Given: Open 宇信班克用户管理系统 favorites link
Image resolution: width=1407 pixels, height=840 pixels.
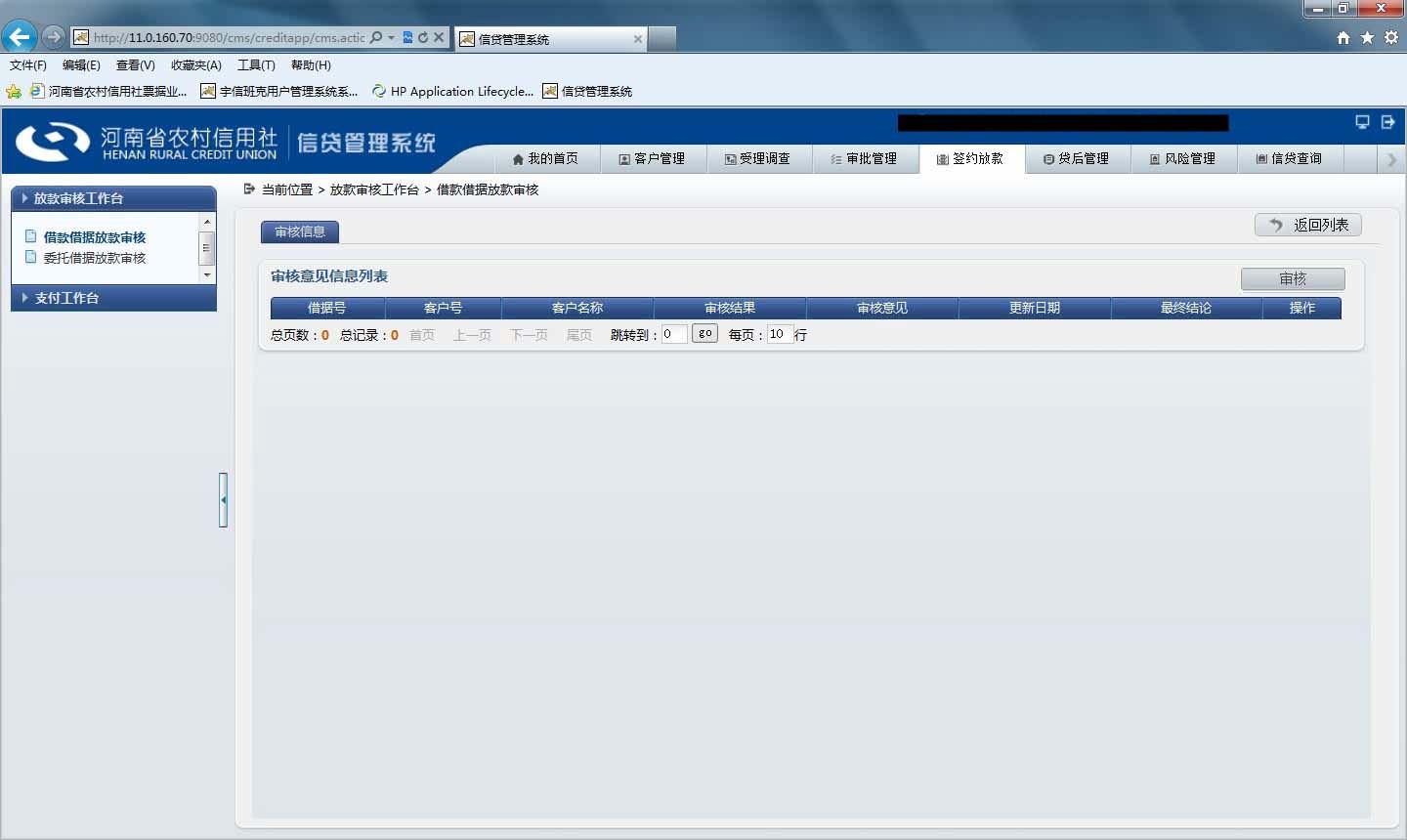Looking at the screenshot, I should point(279,91).
